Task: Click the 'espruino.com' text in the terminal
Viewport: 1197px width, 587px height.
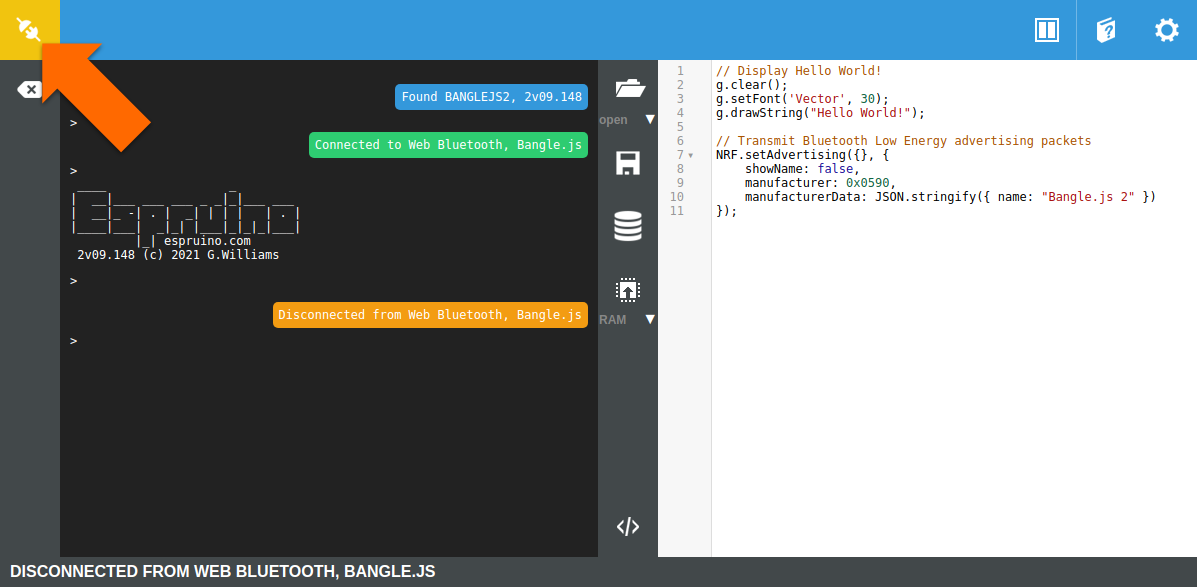Action: pyautogui.click(x=207, y=241)
